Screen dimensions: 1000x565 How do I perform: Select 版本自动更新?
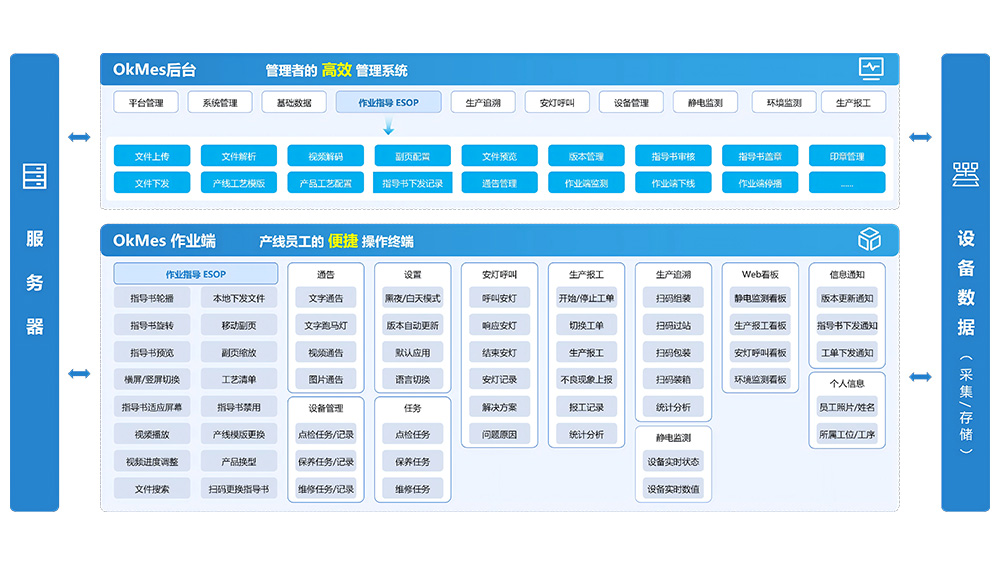click(x=413, y=325)
